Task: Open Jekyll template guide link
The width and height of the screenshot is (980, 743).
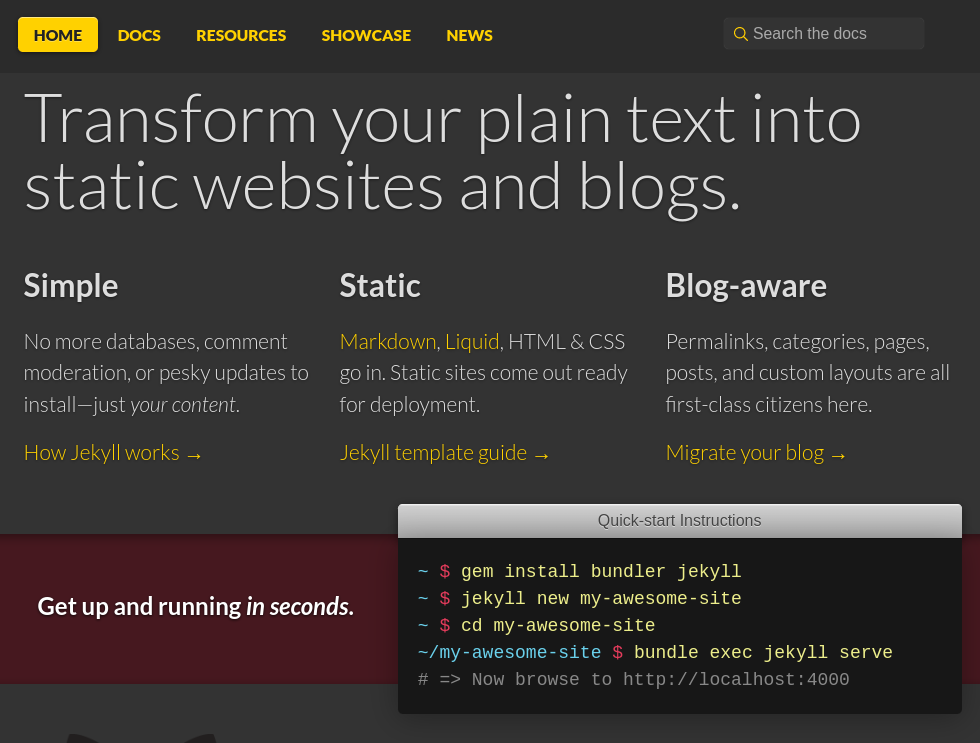Action: [444, 453]
